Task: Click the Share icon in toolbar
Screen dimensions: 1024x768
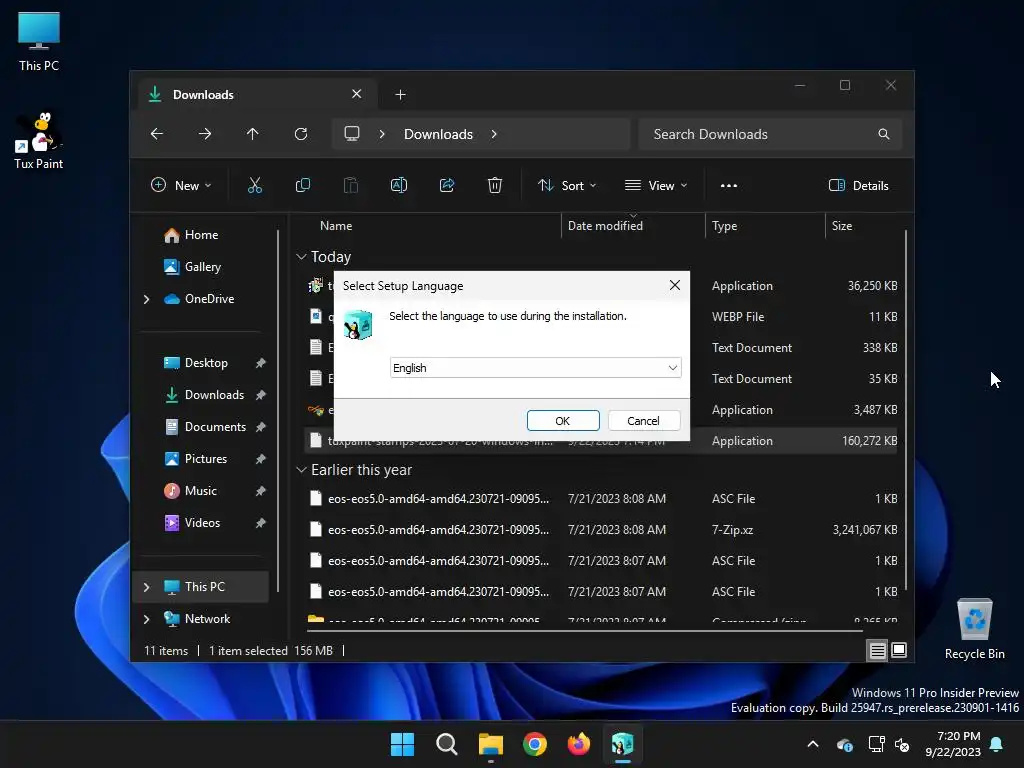Action: point(447,185)
